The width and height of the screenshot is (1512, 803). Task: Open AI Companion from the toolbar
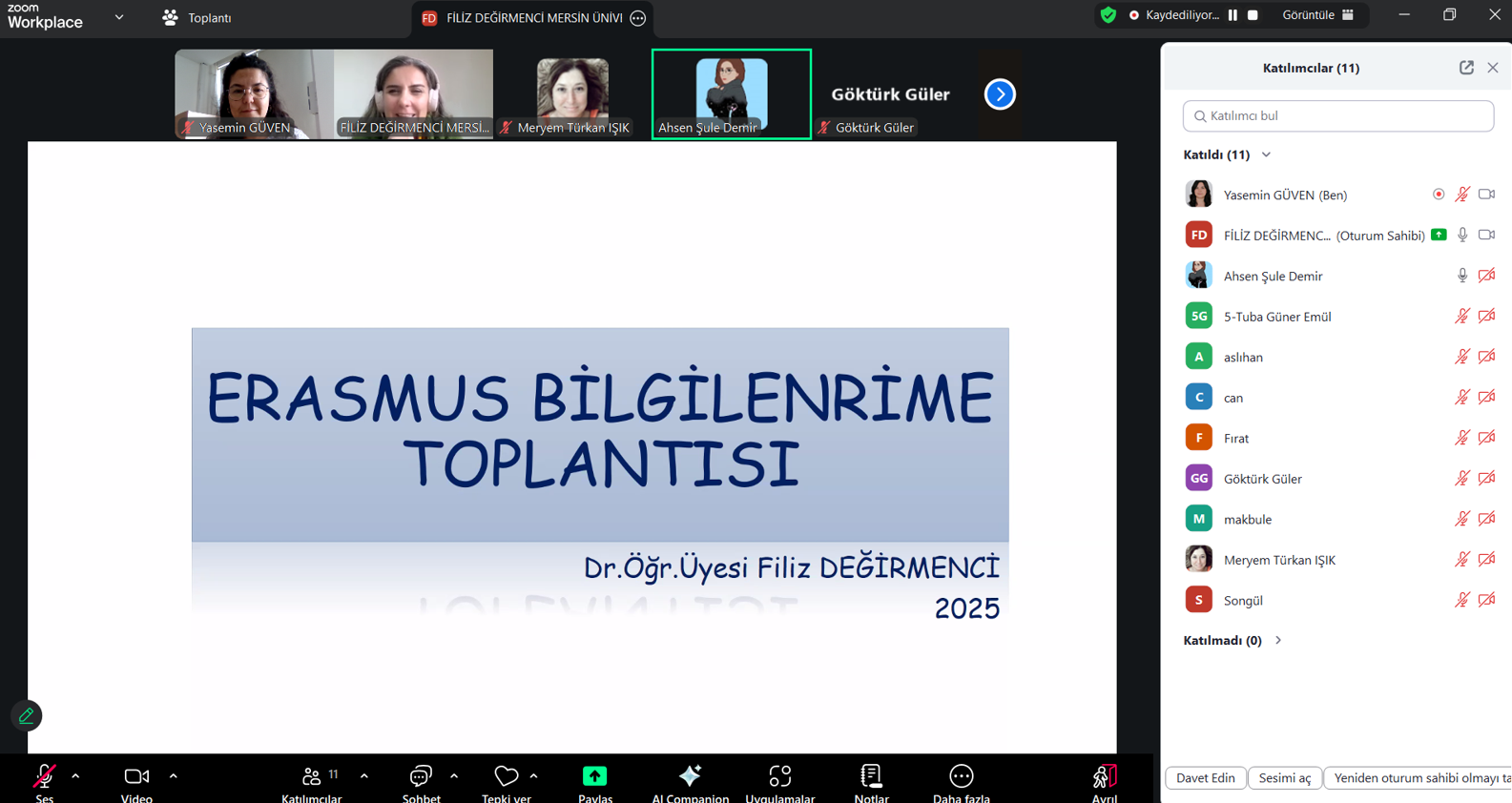[690, 777]
